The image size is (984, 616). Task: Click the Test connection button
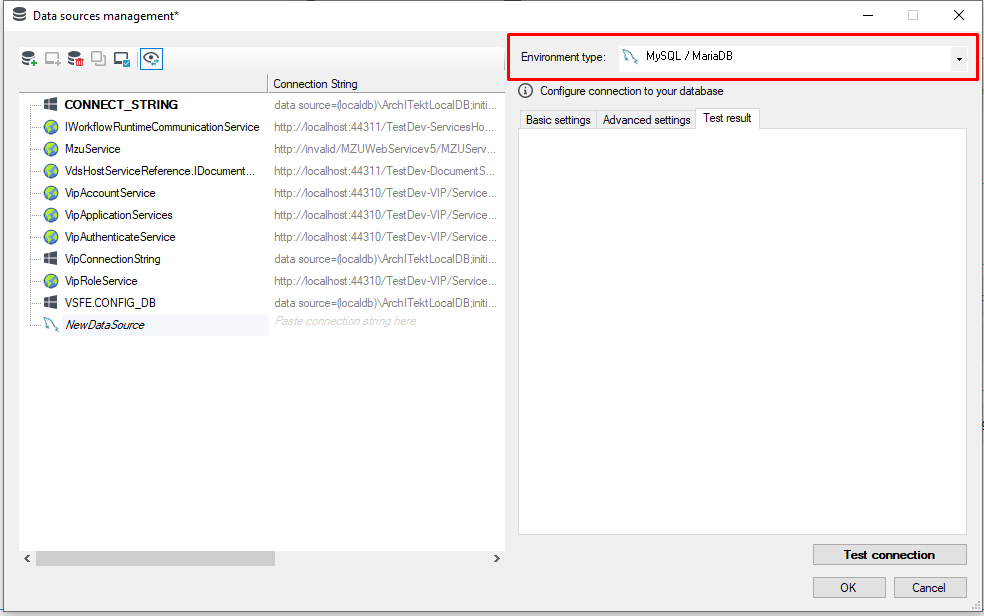pyautogui.click(x=889, y=555)
